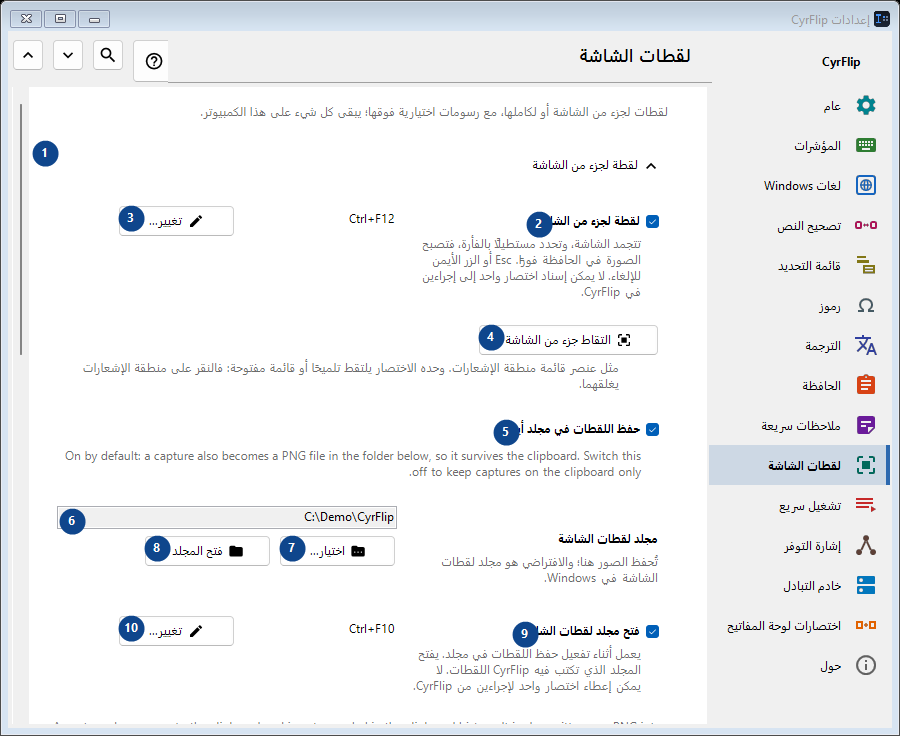The width and height of the screenshot is (900, 736).
Task: Select the لغات Windows globe icon
Action: tap(866, 185)
